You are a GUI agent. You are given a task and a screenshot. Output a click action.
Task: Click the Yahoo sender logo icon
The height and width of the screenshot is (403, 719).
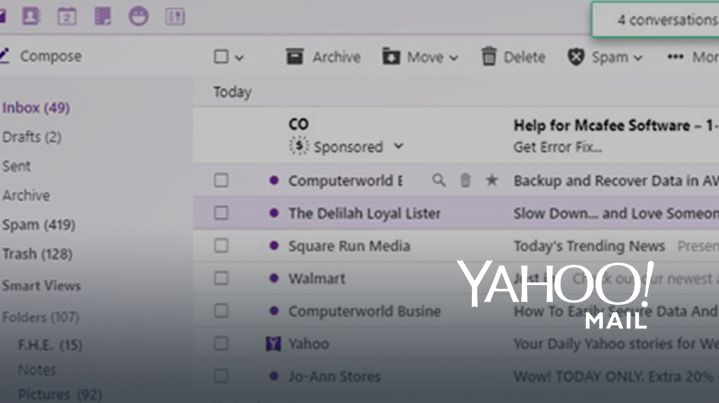click(x=273, y=343)
